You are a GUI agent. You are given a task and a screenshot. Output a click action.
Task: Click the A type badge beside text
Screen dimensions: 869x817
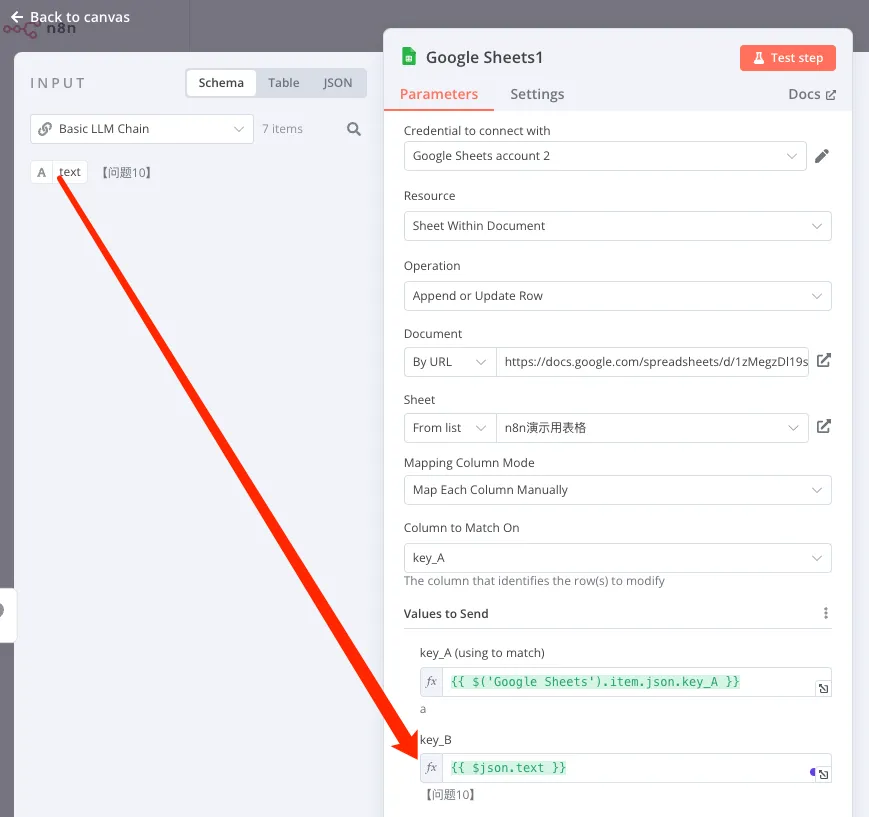tap(42, 172)
